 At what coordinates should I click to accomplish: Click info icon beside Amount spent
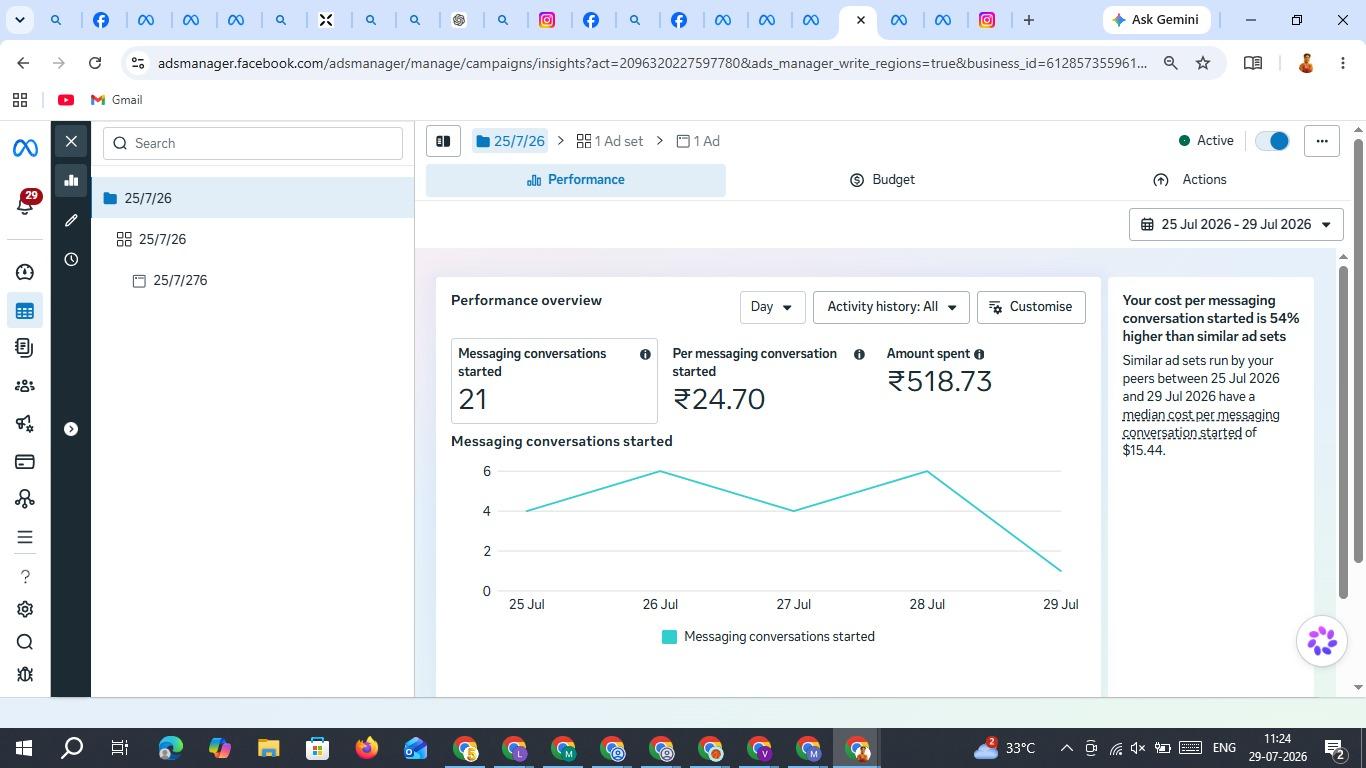[979, 355]
